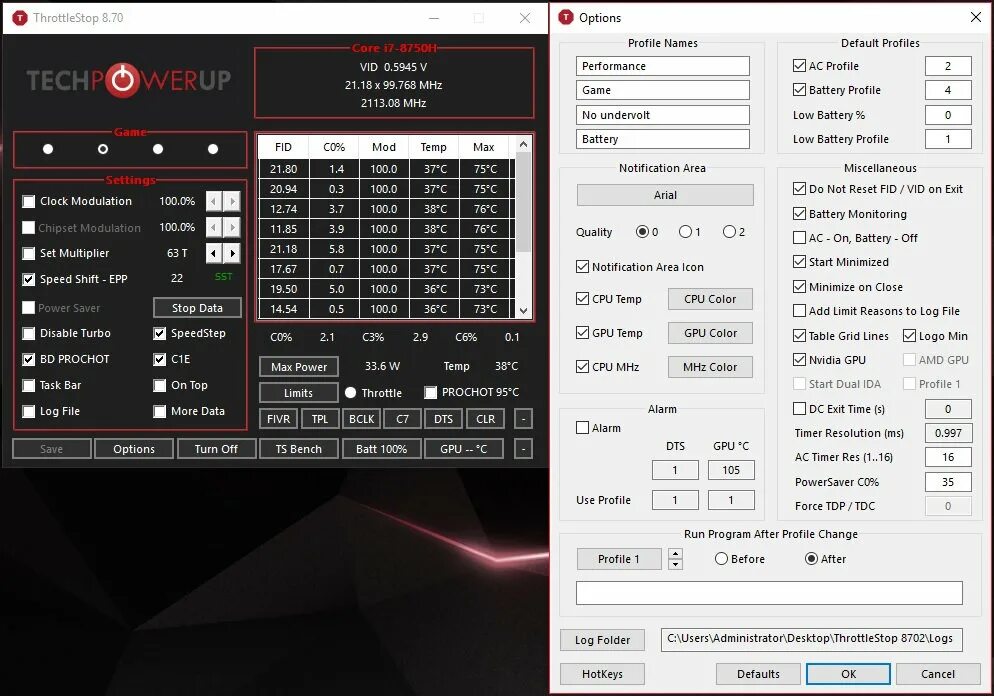Screen dimensions: 994x696
Task: Enable the Clock Modulation checkbox
Action: pos(29,202)
